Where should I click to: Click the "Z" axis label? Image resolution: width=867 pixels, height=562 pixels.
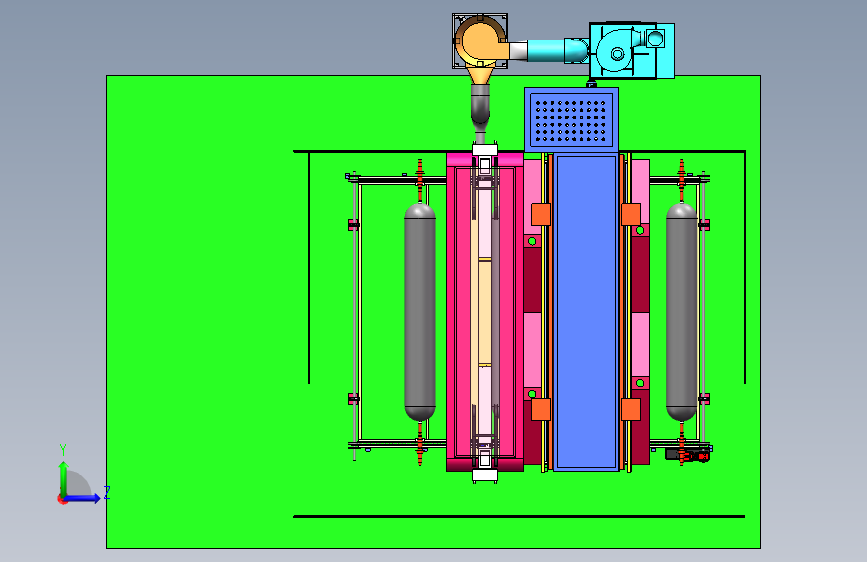click(107, 492)
